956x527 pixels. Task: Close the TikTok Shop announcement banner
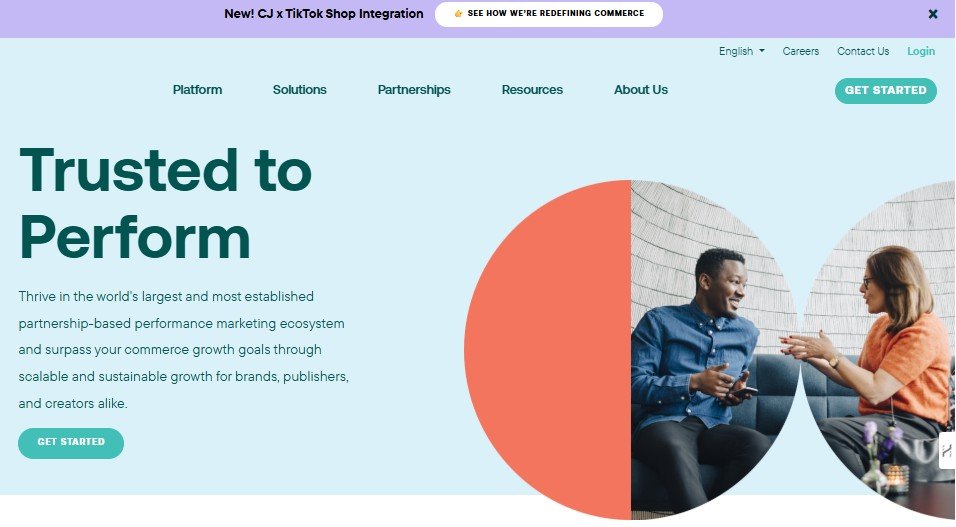[x=933, y=14]
